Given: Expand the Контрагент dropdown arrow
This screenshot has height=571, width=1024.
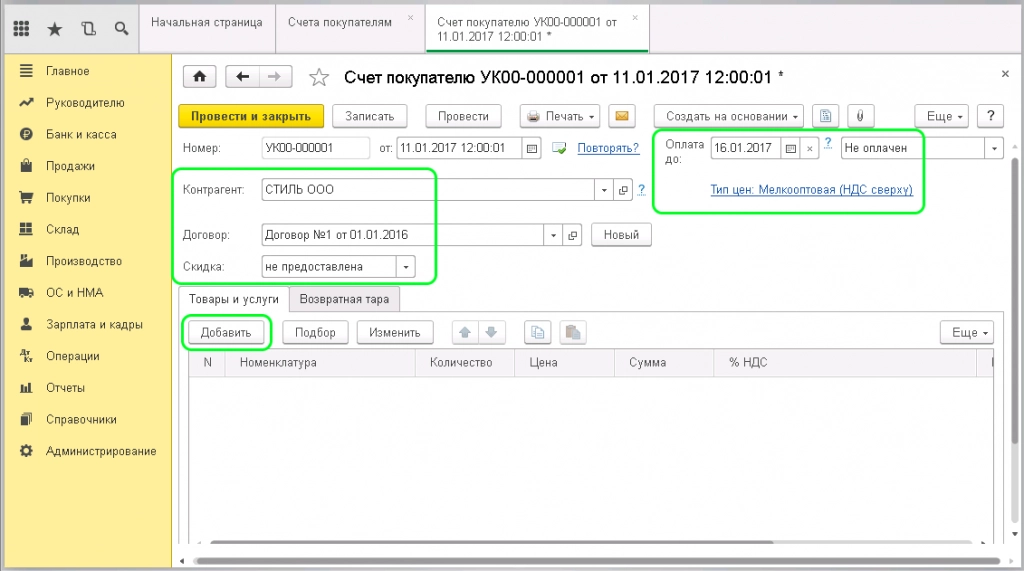Looking at the screenshot, I should pyautogui.click(x=603, y=190).
